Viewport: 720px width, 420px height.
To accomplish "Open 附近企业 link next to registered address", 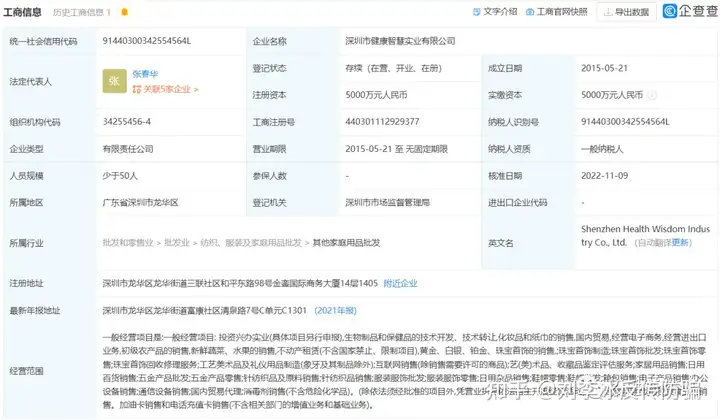I will (x=400, y=283).
